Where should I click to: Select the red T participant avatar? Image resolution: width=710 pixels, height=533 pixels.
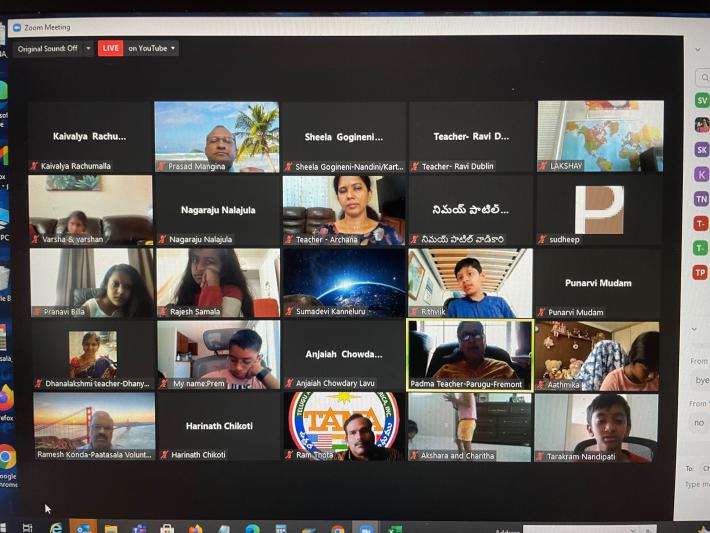[x=700, y=223]
